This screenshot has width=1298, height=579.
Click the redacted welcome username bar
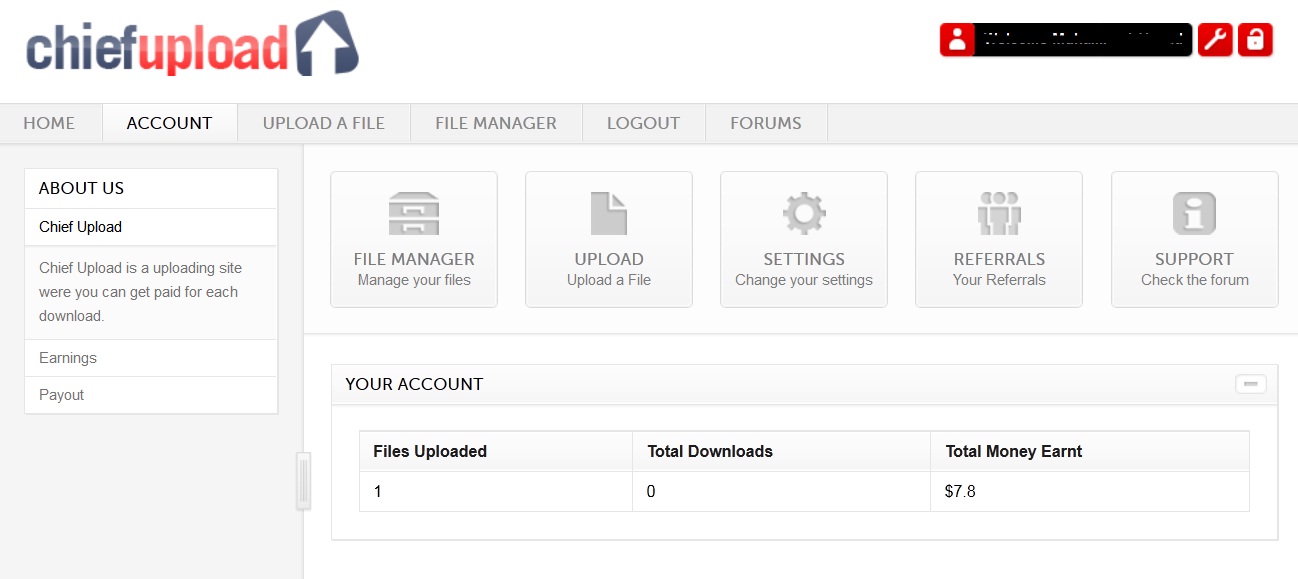coord(1083,40)
